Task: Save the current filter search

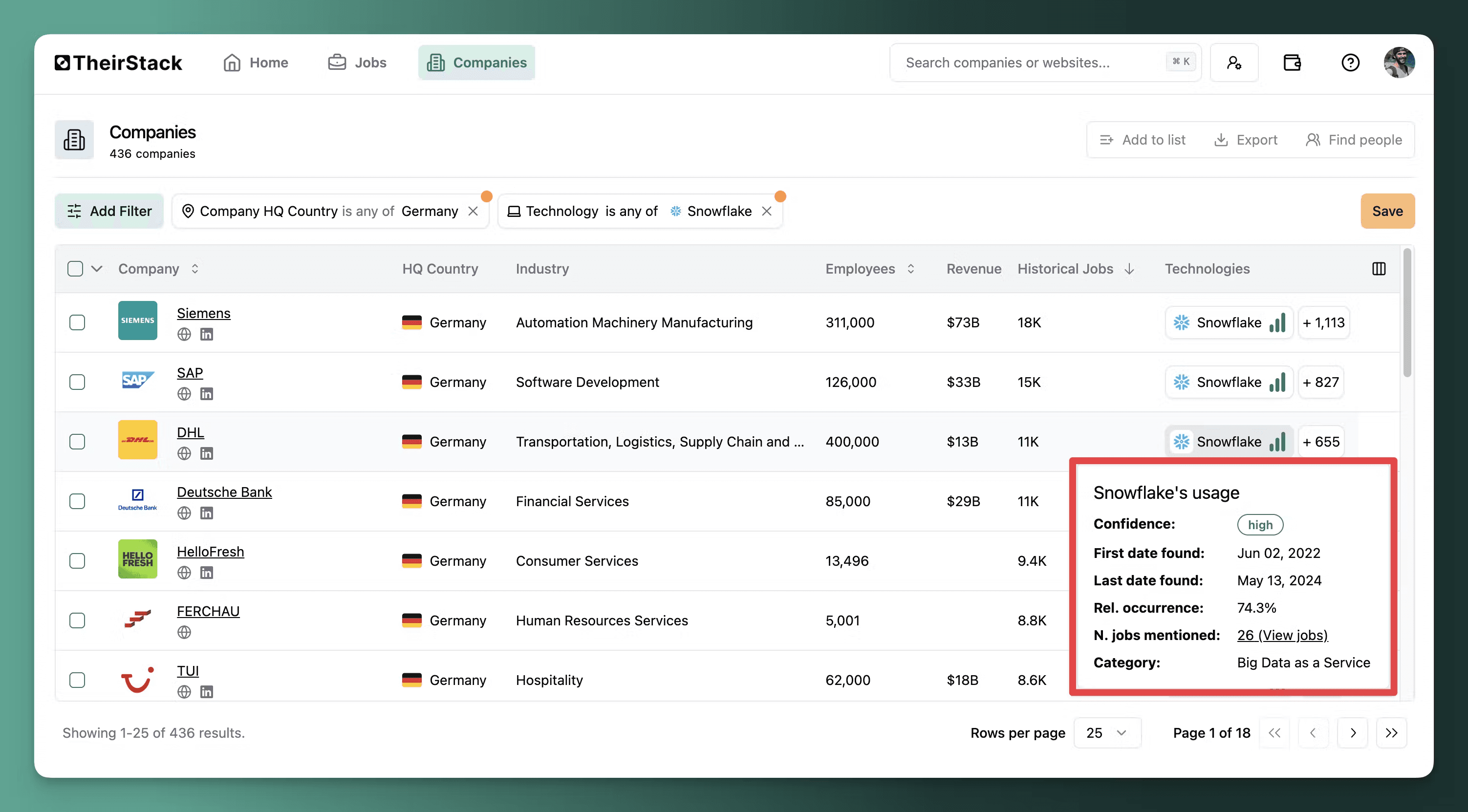Action: point(1387,212)
